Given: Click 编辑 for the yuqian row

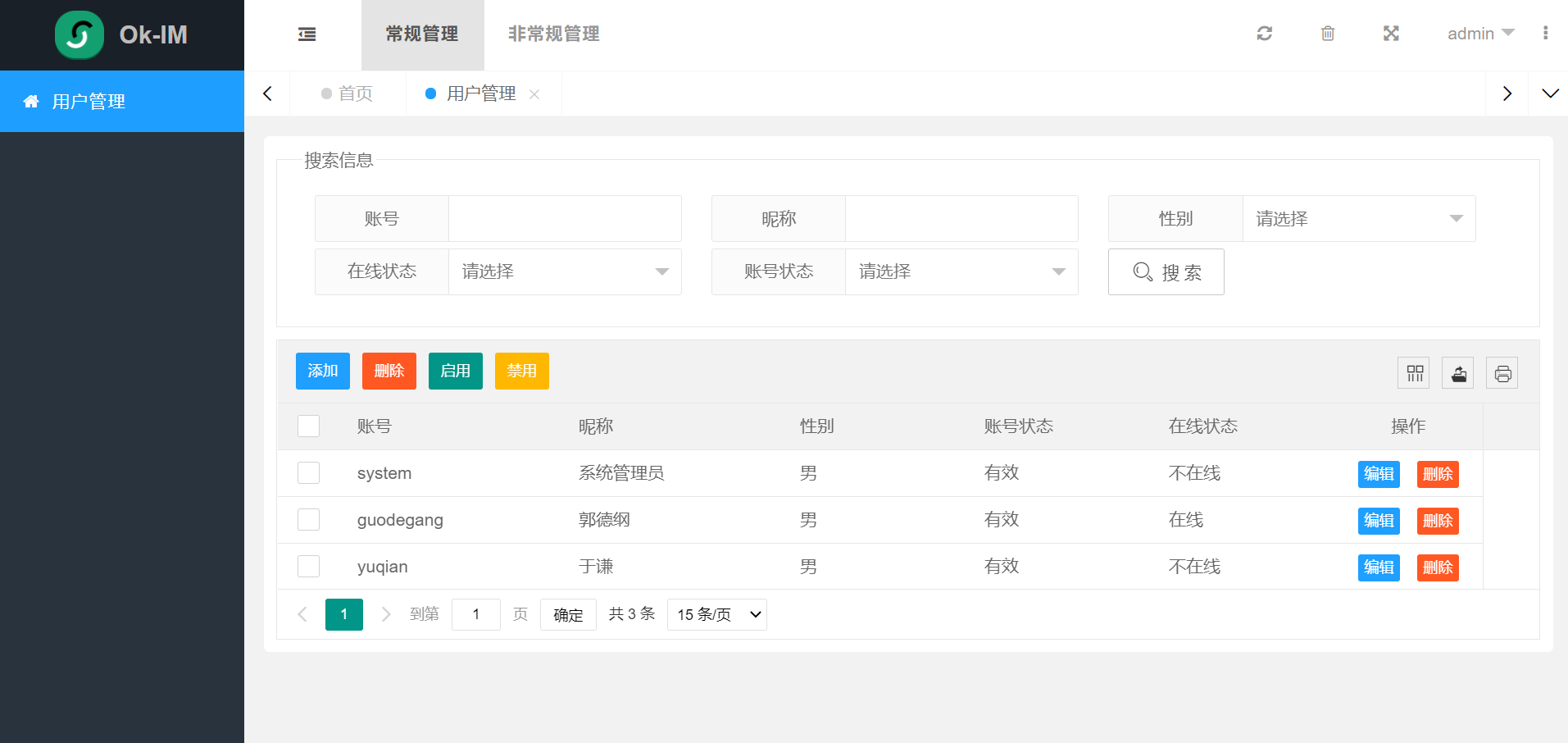Looking at the screenshot, I should coord(1379,568).
